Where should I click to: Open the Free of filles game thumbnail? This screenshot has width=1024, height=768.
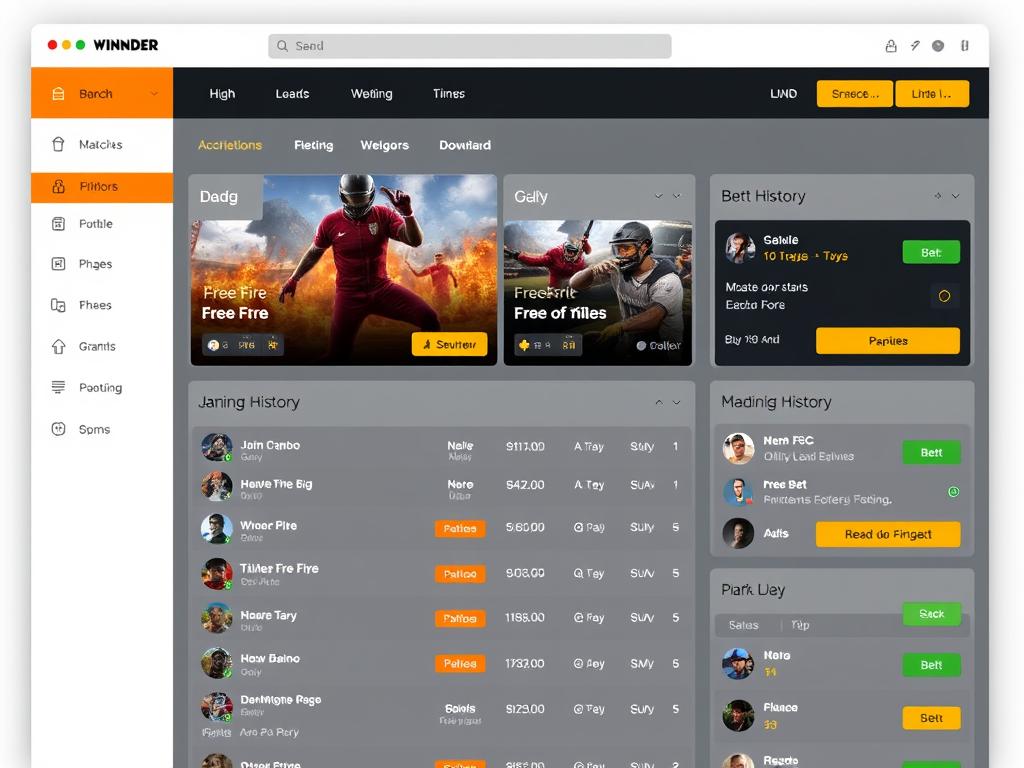point(598,293)
